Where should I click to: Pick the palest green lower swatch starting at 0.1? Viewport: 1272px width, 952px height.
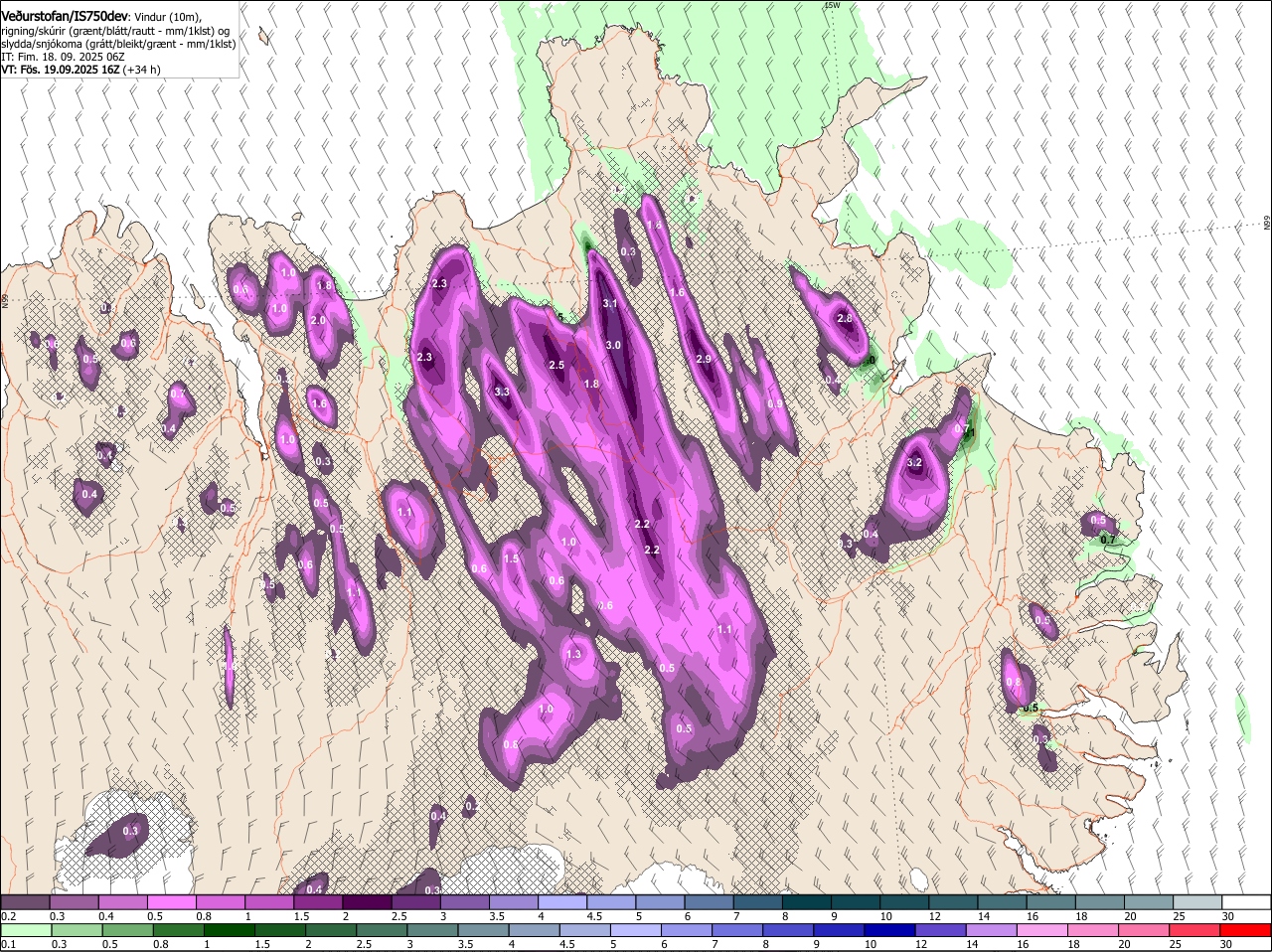tap(26, 930)
